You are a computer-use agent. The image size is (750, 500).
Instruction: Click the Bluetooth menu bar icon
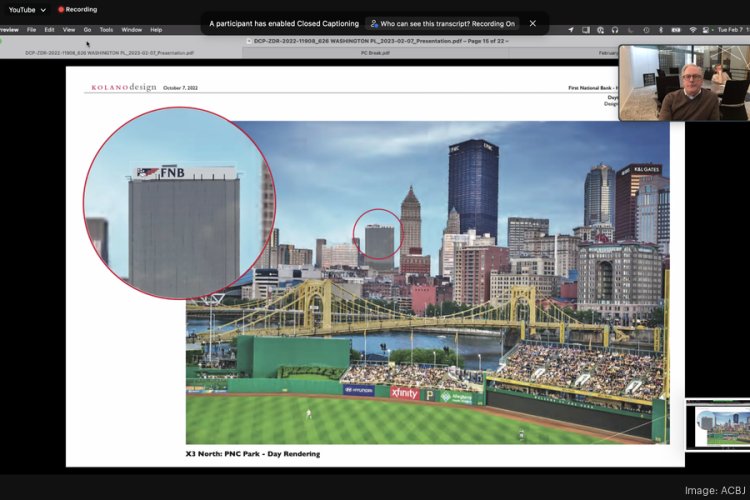(x=661, y=30)
